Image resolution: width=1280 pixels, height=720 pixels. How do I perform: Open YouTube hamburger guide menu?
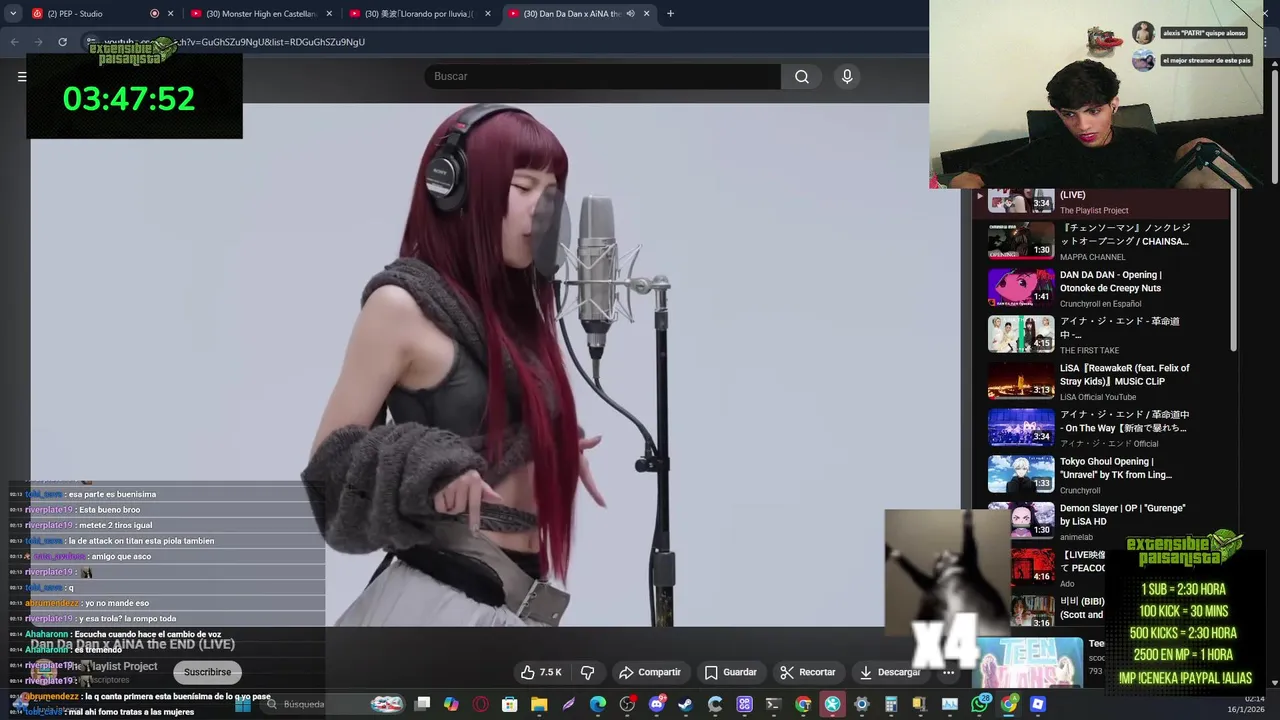22,77
